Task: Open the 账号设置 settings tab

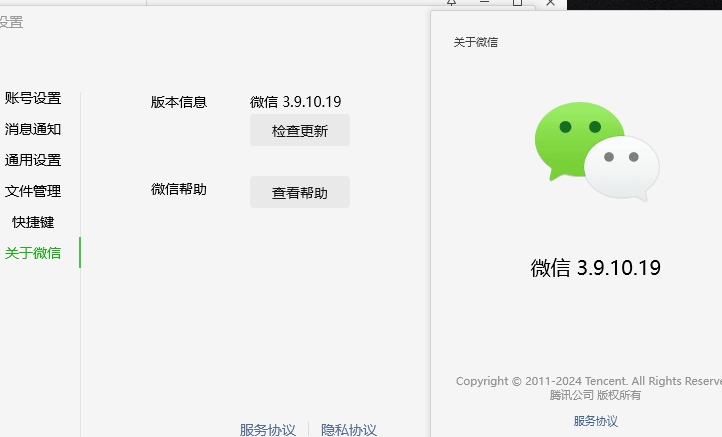Action: (33, 98)
